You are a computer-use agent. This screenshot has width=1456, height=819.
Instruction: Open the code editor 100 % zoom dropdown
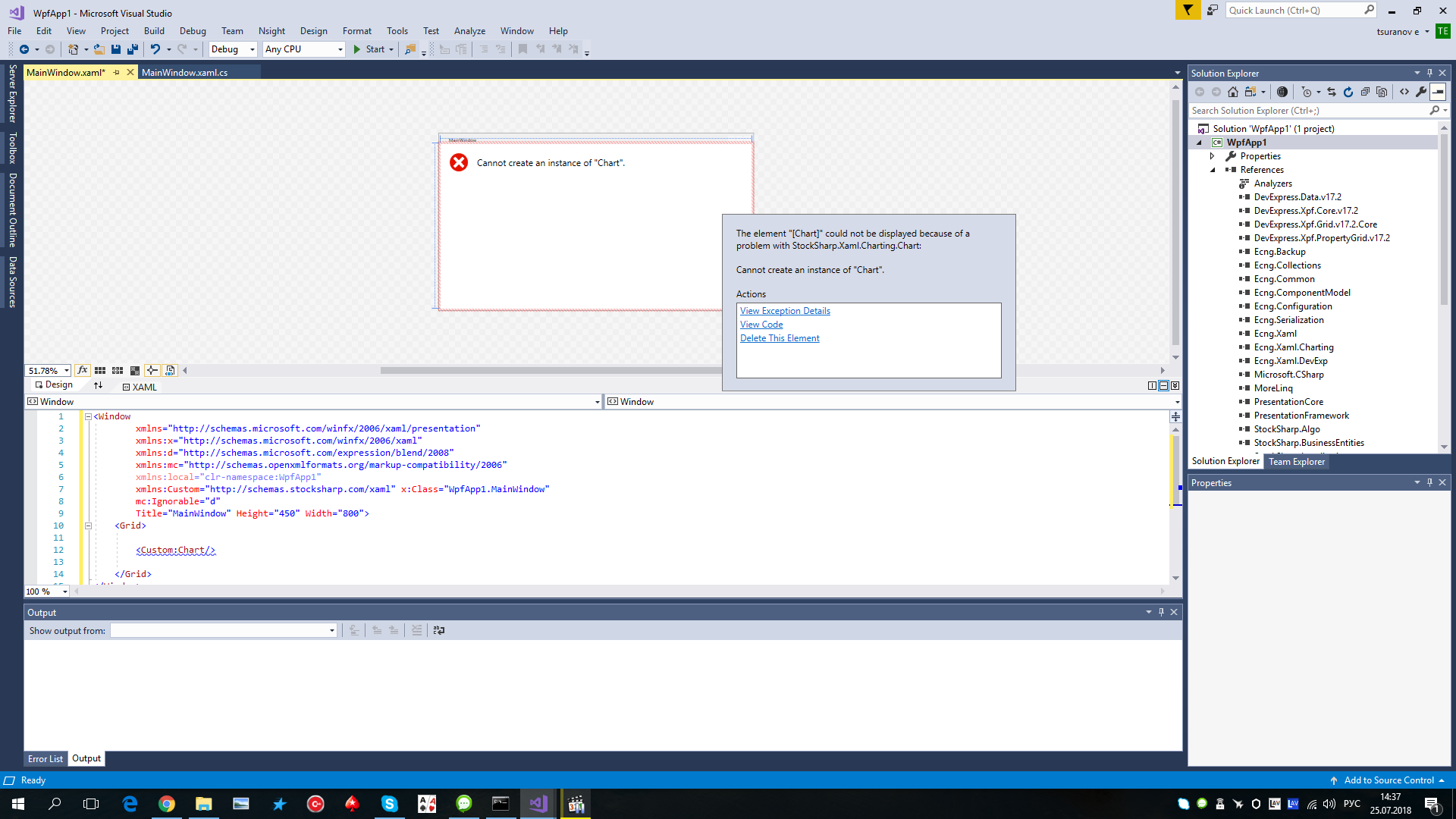(x=47, y=591)
